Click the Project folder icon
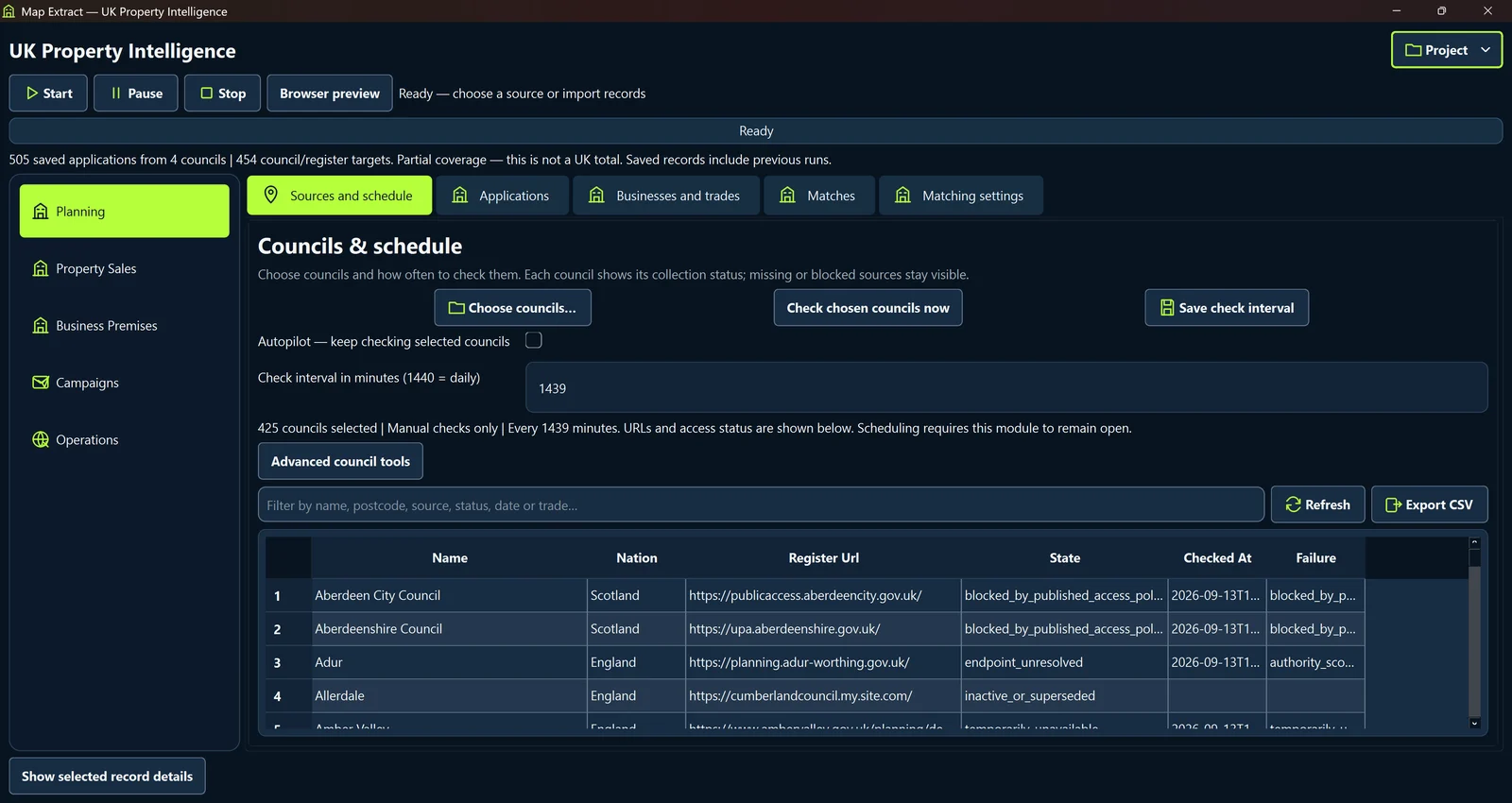Screen dimensions: 1512x803 [x=1414, y=50]
